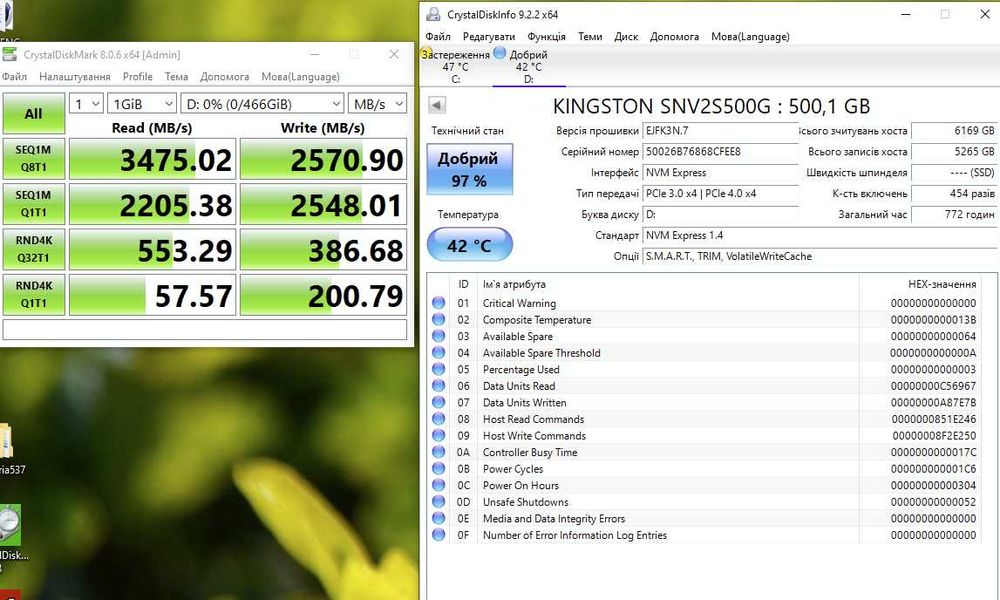The height and width of the screenshot is (600, 1000).
Task: Click the 42 °C temperature button
Action: click(469, 245)
